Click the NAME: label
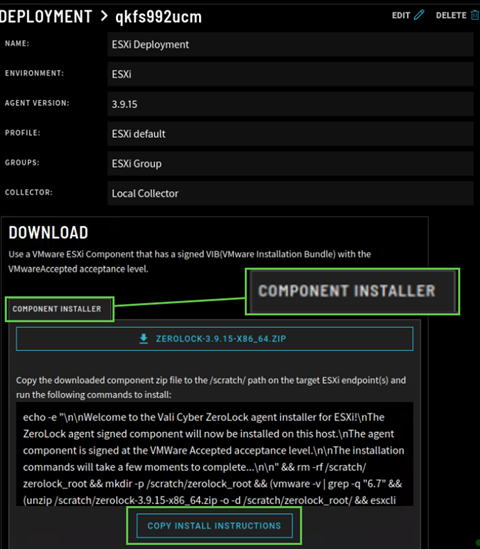Viewport: 480px width, 549px height. coord(17,43)
